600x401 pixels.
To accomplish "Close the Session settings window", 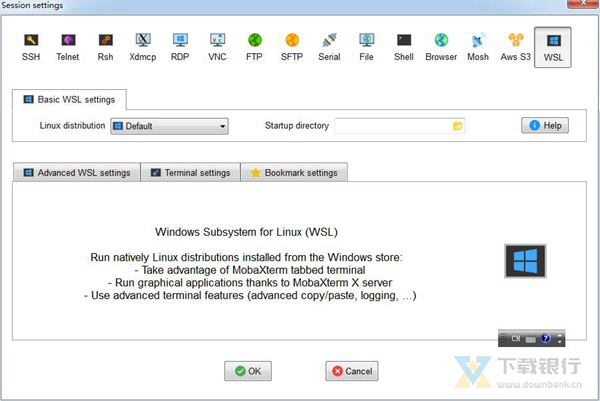I will (x=583, y=3).
